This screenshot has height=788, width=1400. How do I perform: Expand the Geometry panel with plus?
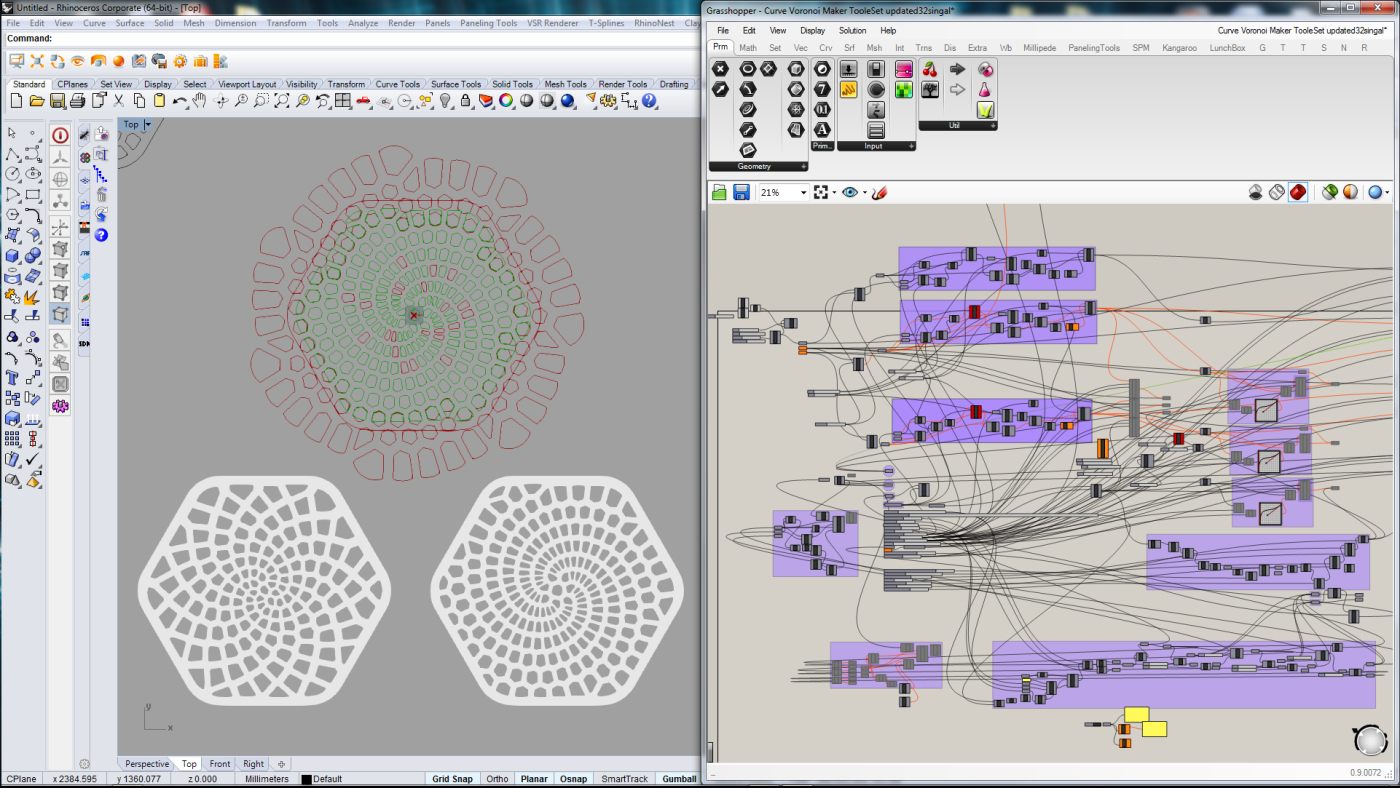pos(803,166)
